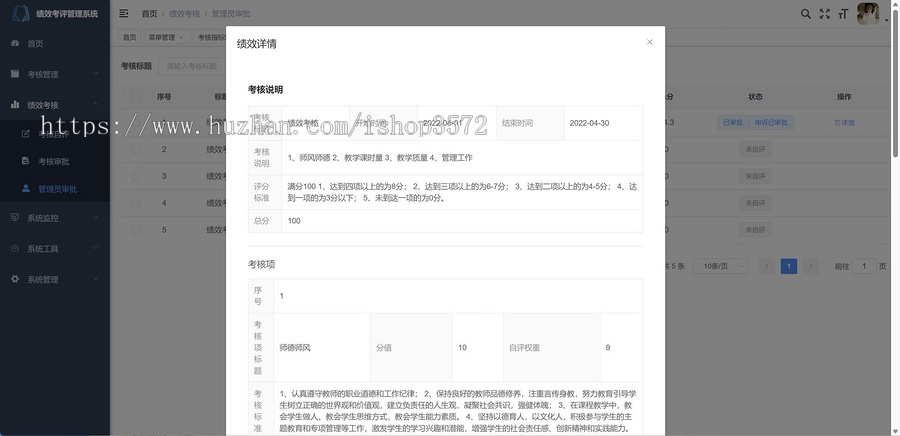The height and width of the screenshot is (436, 900).
Task: Go to the next pagination page
Action: [810, 266]
